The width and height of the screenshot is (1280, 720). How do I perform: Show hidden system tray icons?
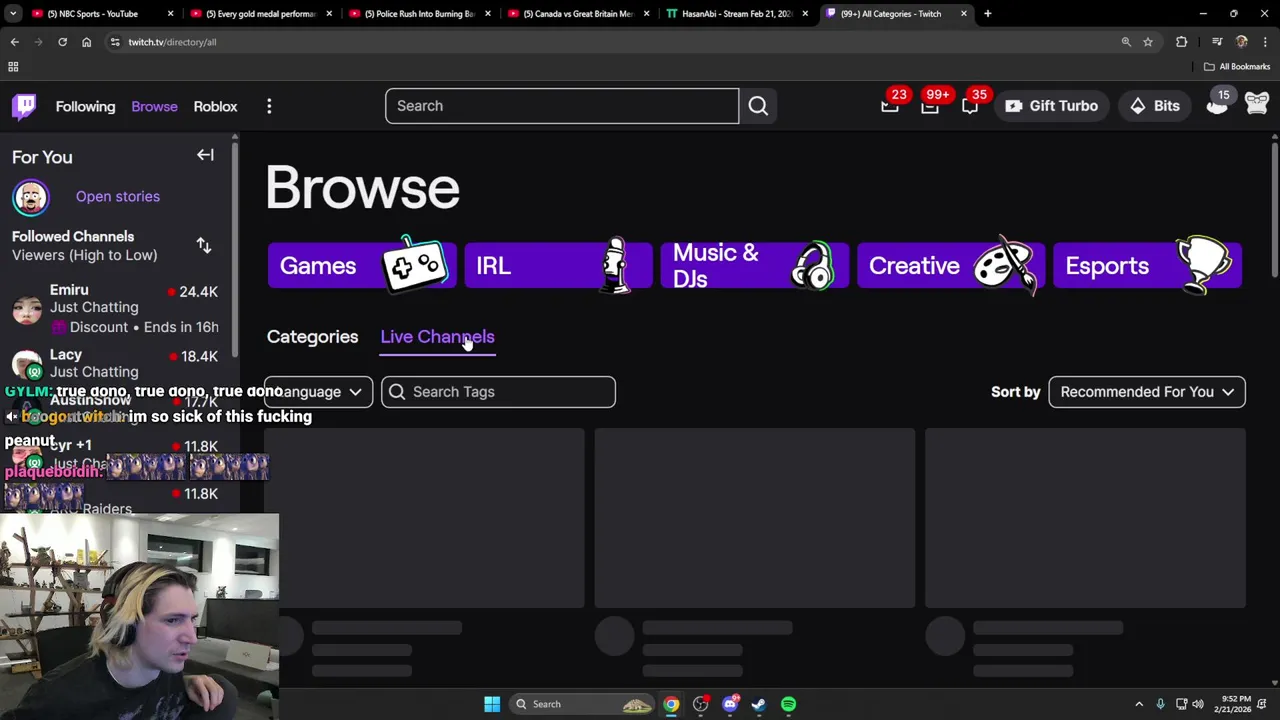click(x=1138, y=704)
